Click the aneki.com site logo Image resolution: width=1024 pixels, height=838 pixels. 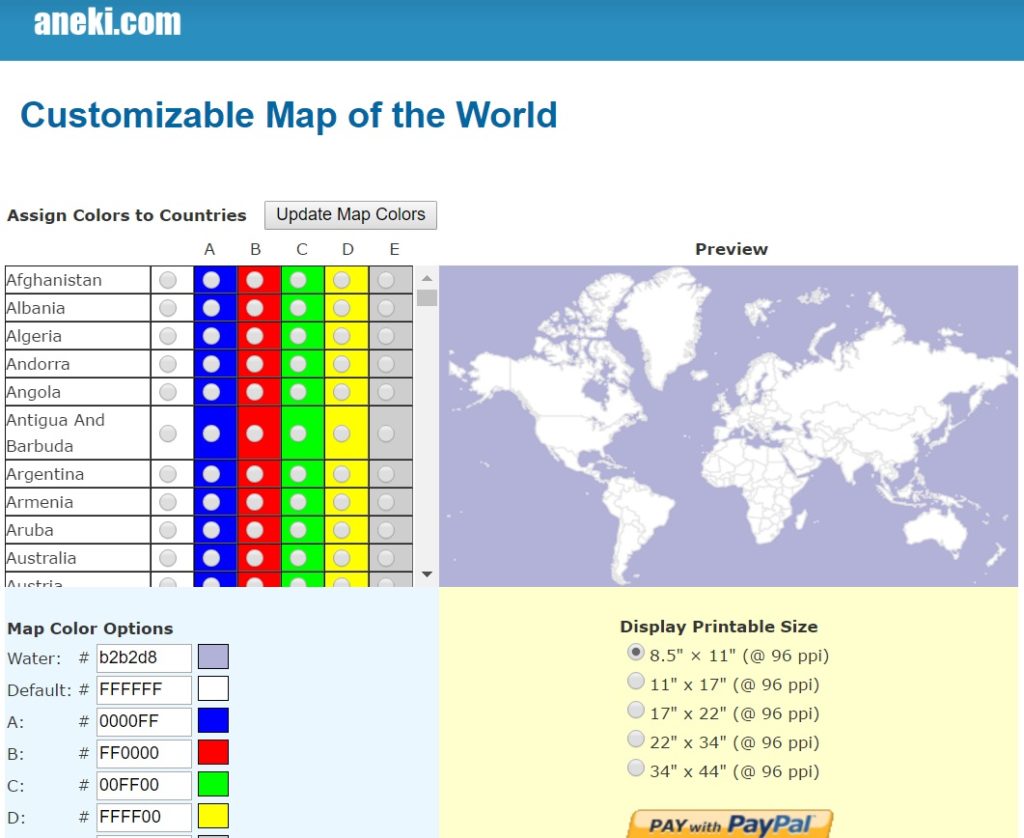pos(107,22)
